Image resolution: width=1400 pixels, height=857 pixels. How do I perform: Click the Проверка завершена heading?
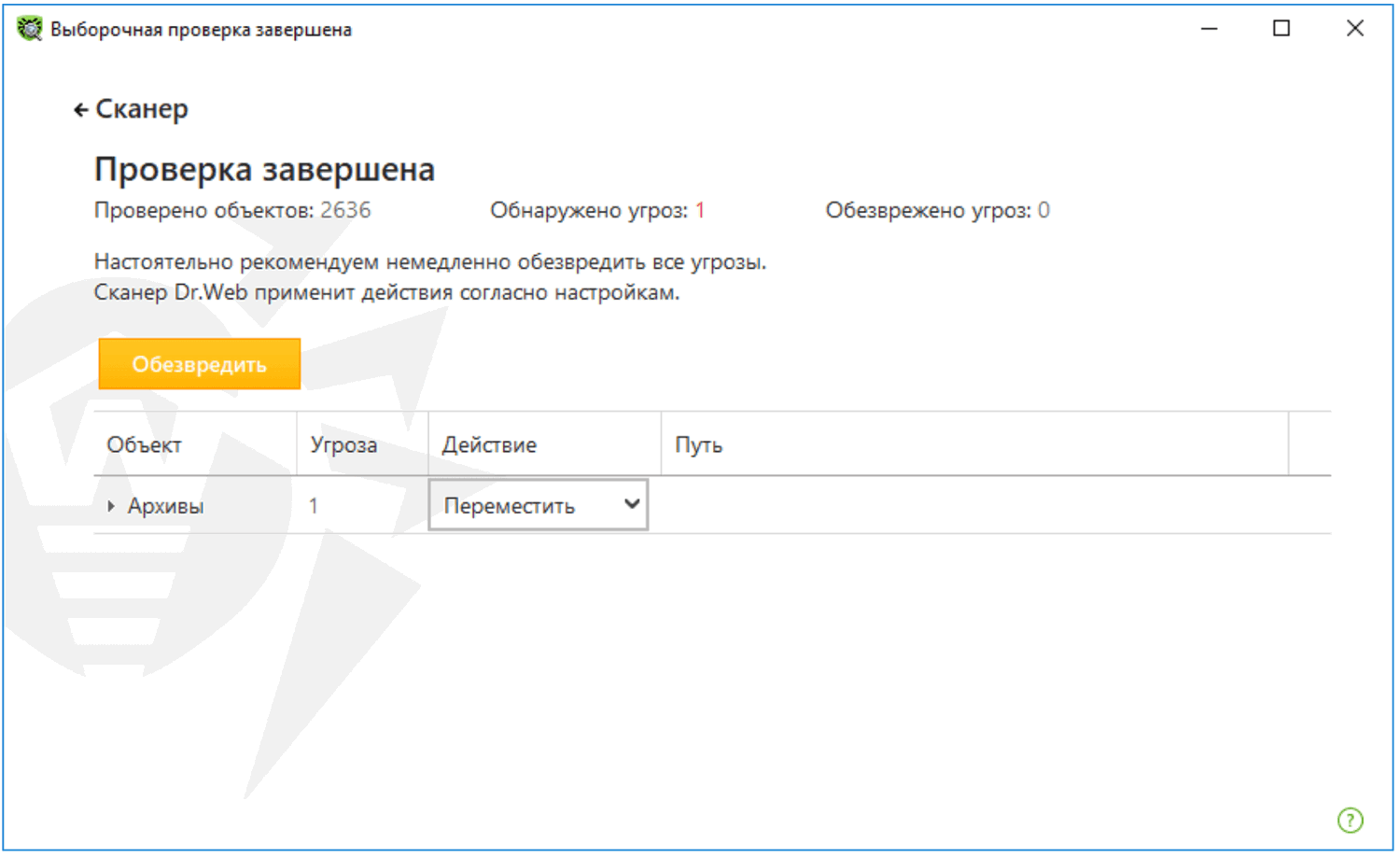tap(264, 170)
